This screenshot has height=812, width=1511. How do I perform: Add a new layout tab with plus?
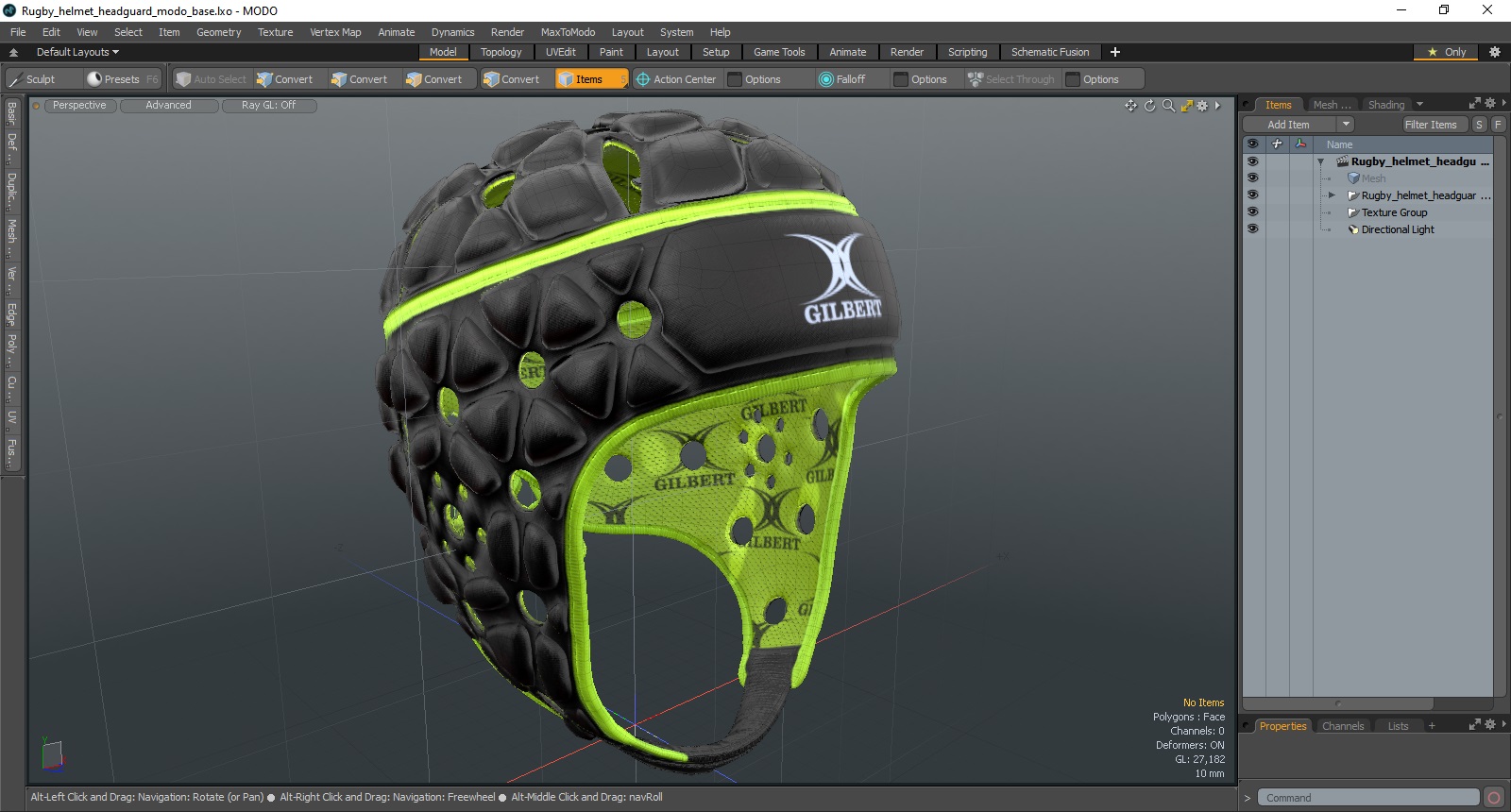(x=1115, y=52)
